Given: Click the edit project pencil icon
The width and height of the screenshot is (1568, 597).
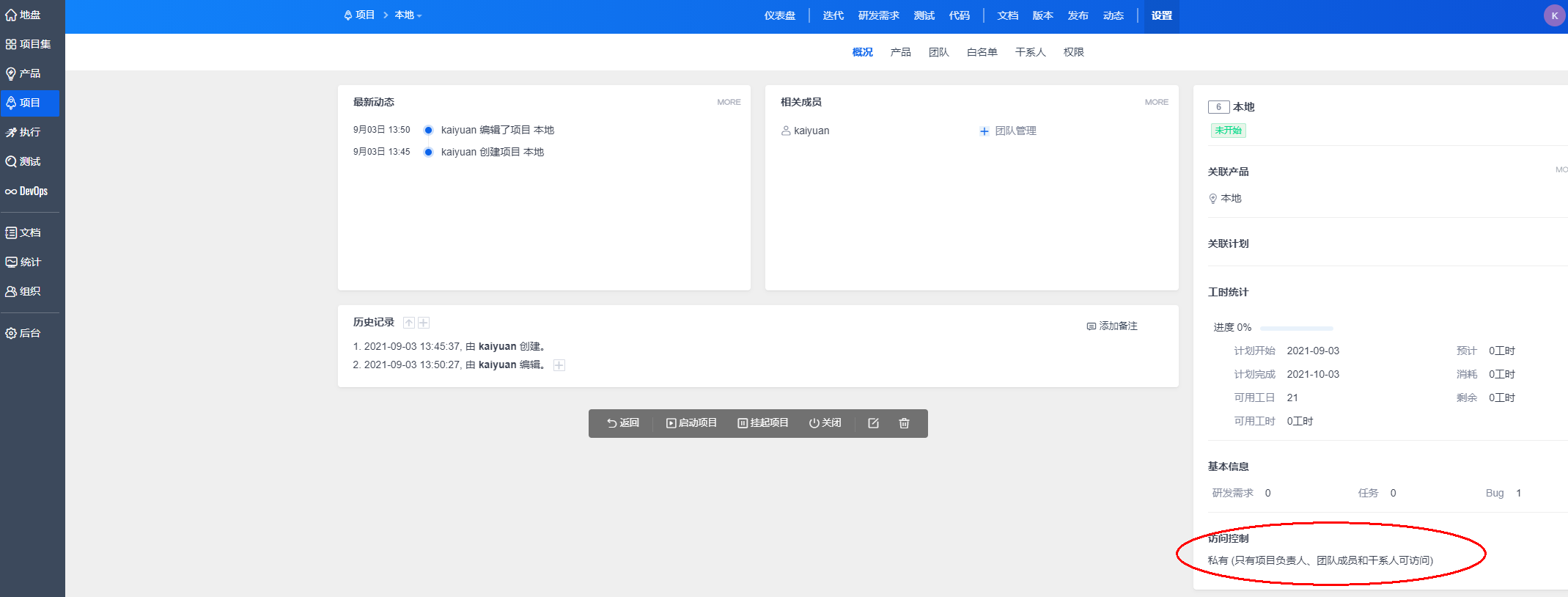Looking at the screenshot, I should tap(873, 423).
